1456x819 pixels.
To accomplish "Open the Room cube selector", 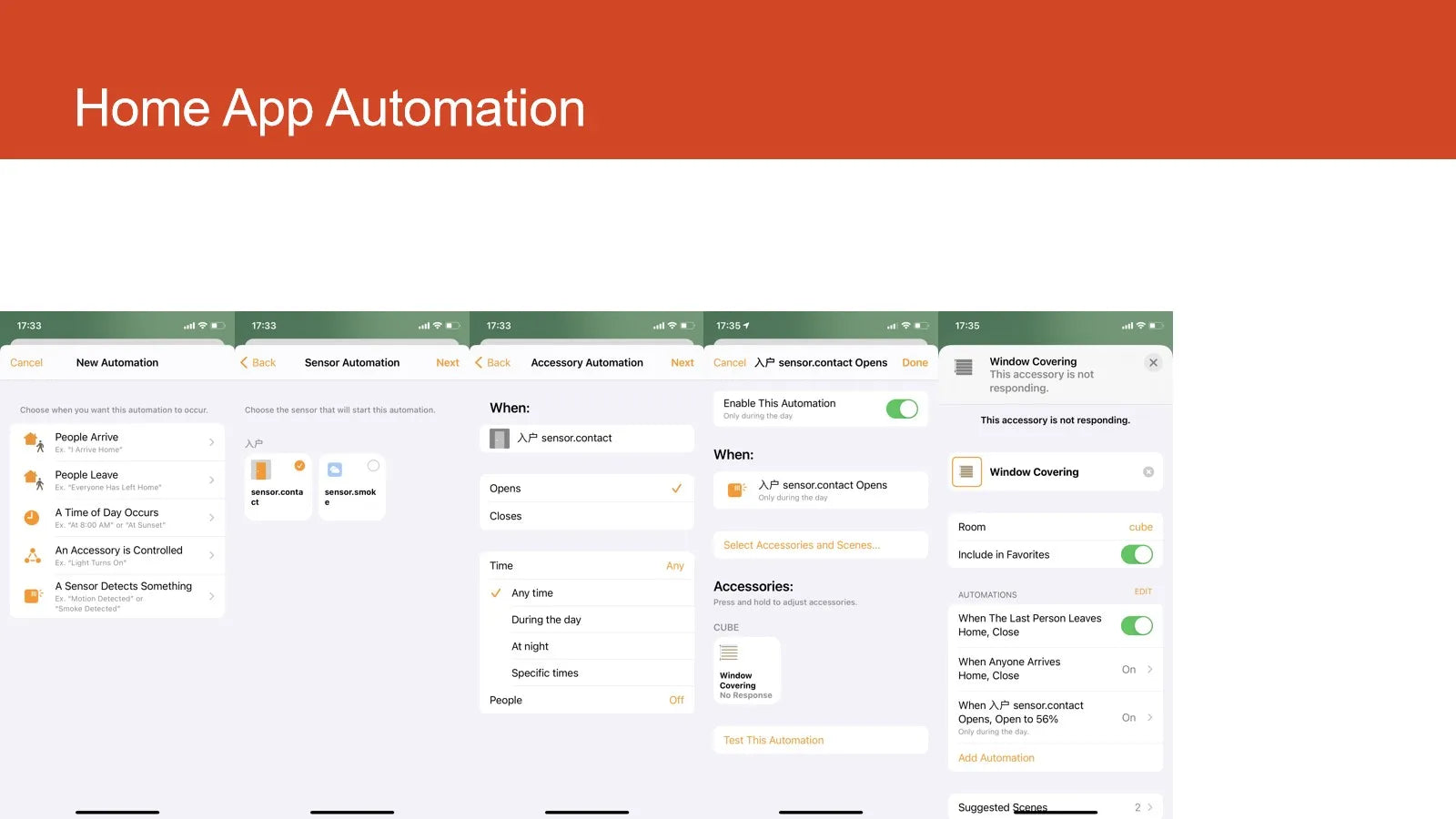I will click(1140, 527).
